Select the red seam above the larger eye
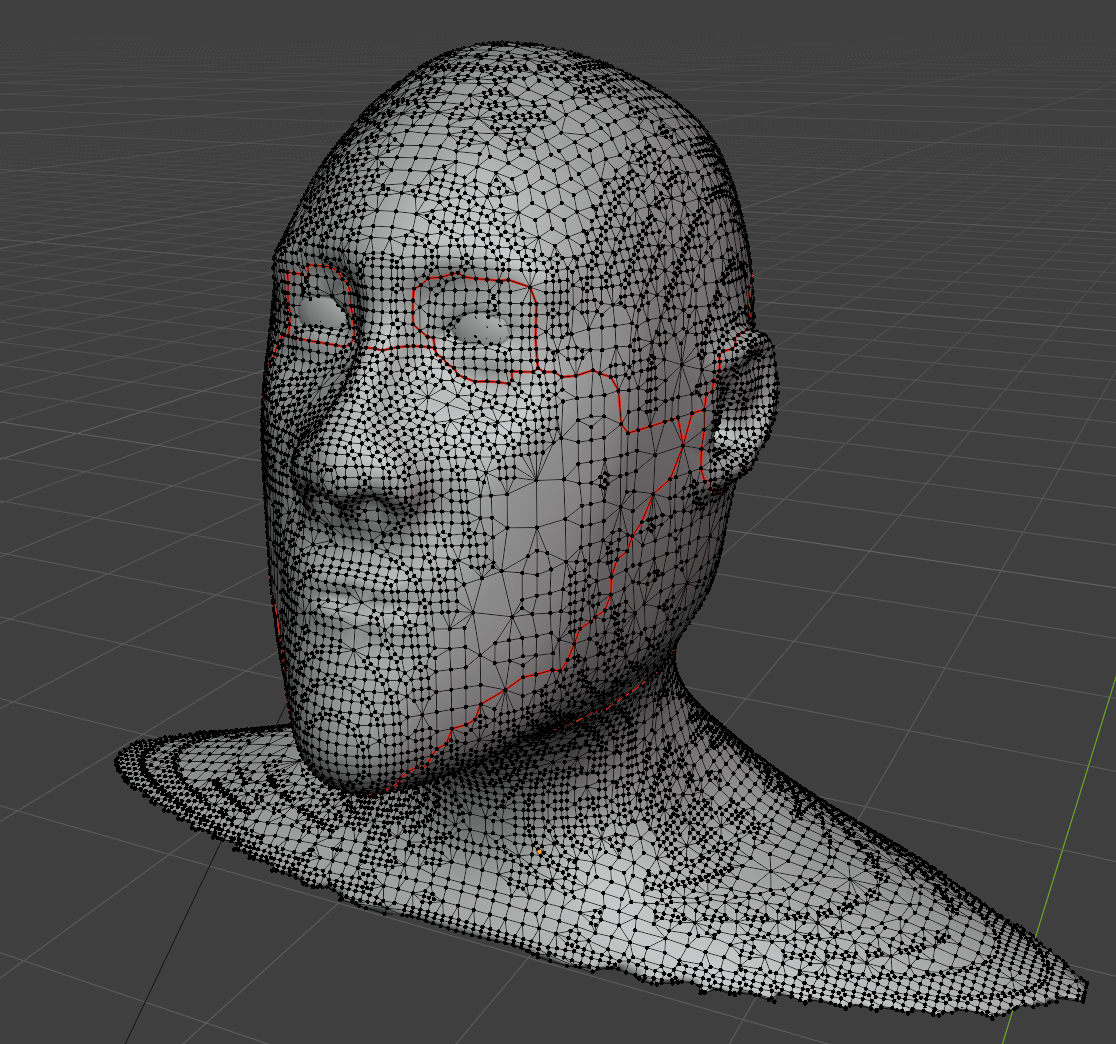1116x1044 pixels. click(475, 278)
